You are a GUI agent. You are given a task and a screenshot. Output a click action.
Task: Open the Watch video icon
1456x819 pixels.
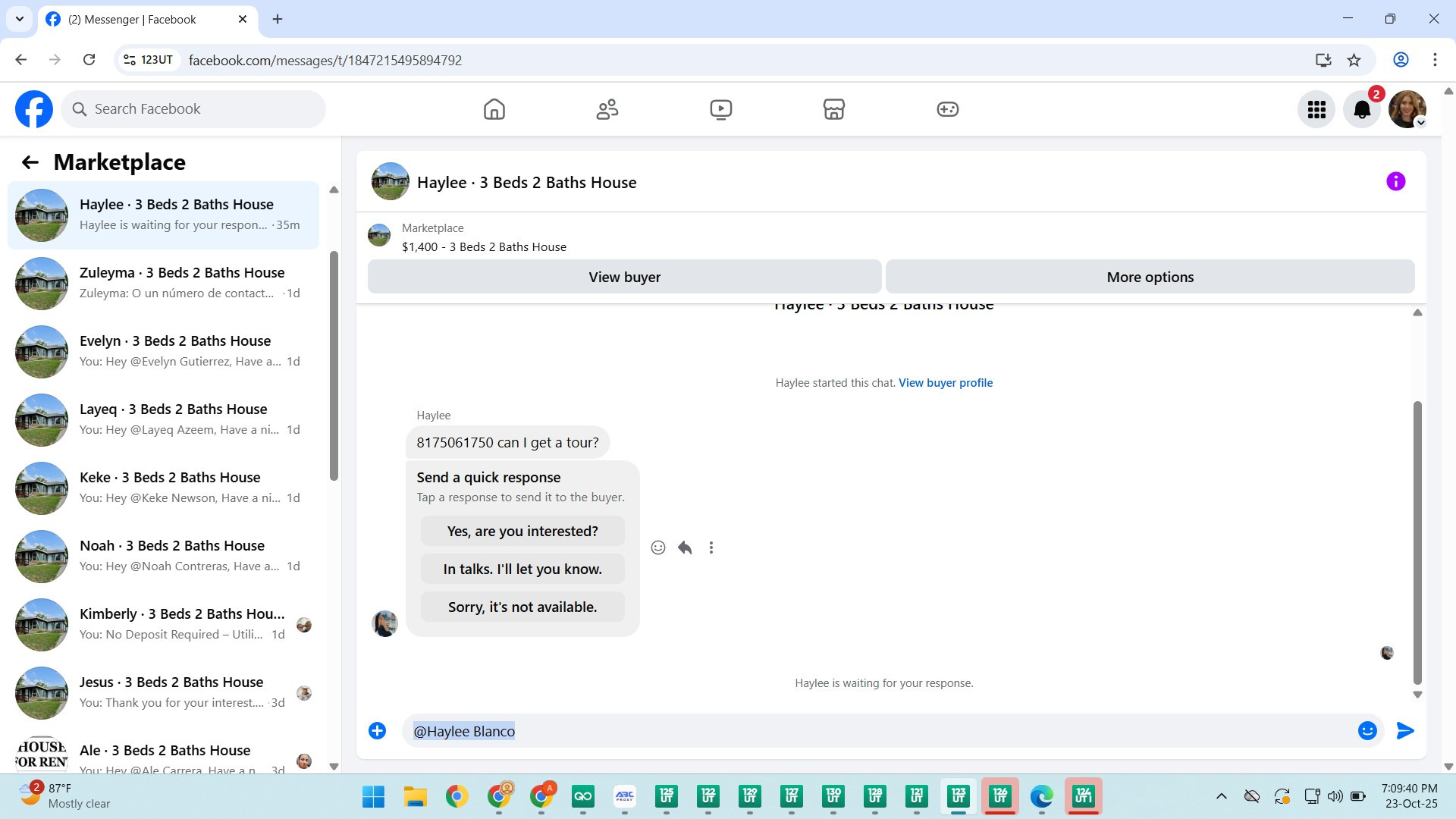[x=720, y=109]
